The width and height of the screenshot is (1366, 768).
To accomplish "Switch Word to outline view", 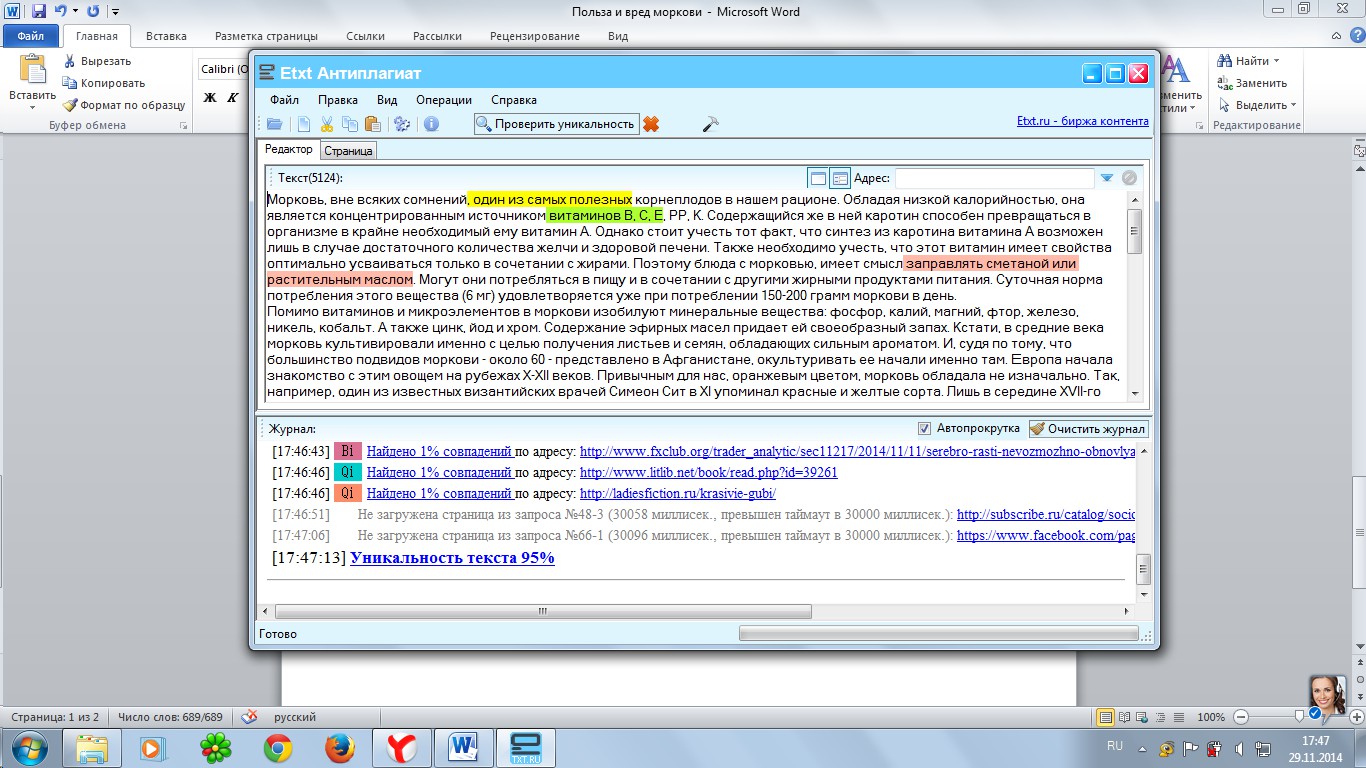I will (x=1159, y=717).
